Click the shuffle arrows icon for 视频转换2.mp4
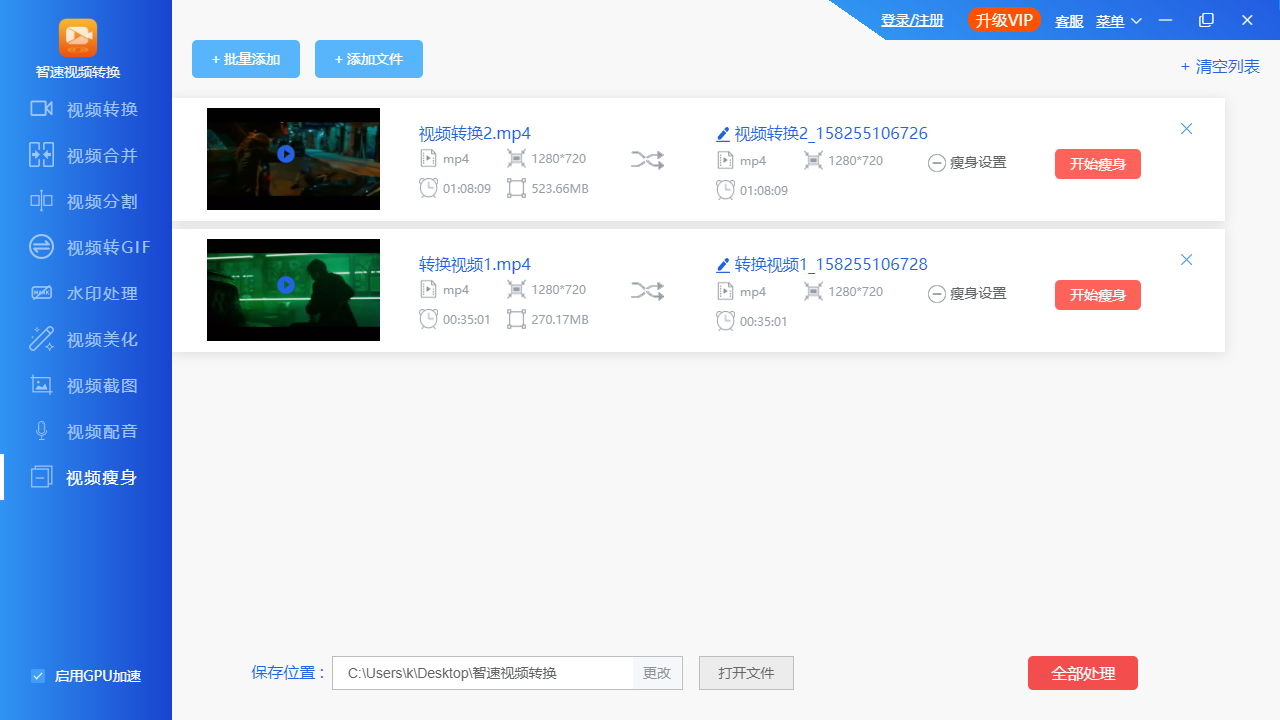This screenshot has width=1280, height=720. 647,160
